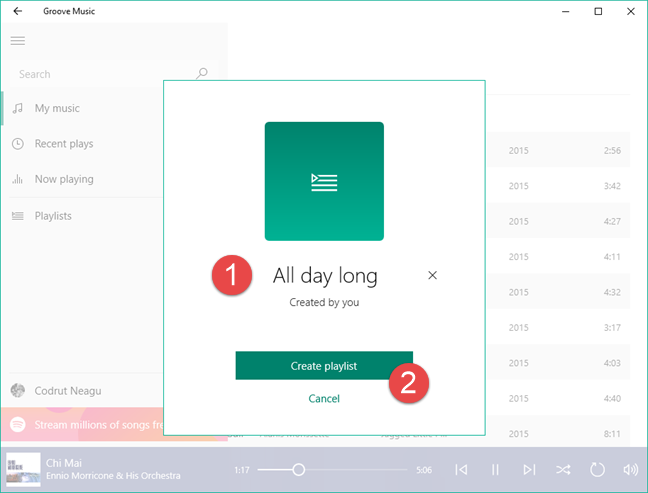Toggle shuffle mode

563,470
